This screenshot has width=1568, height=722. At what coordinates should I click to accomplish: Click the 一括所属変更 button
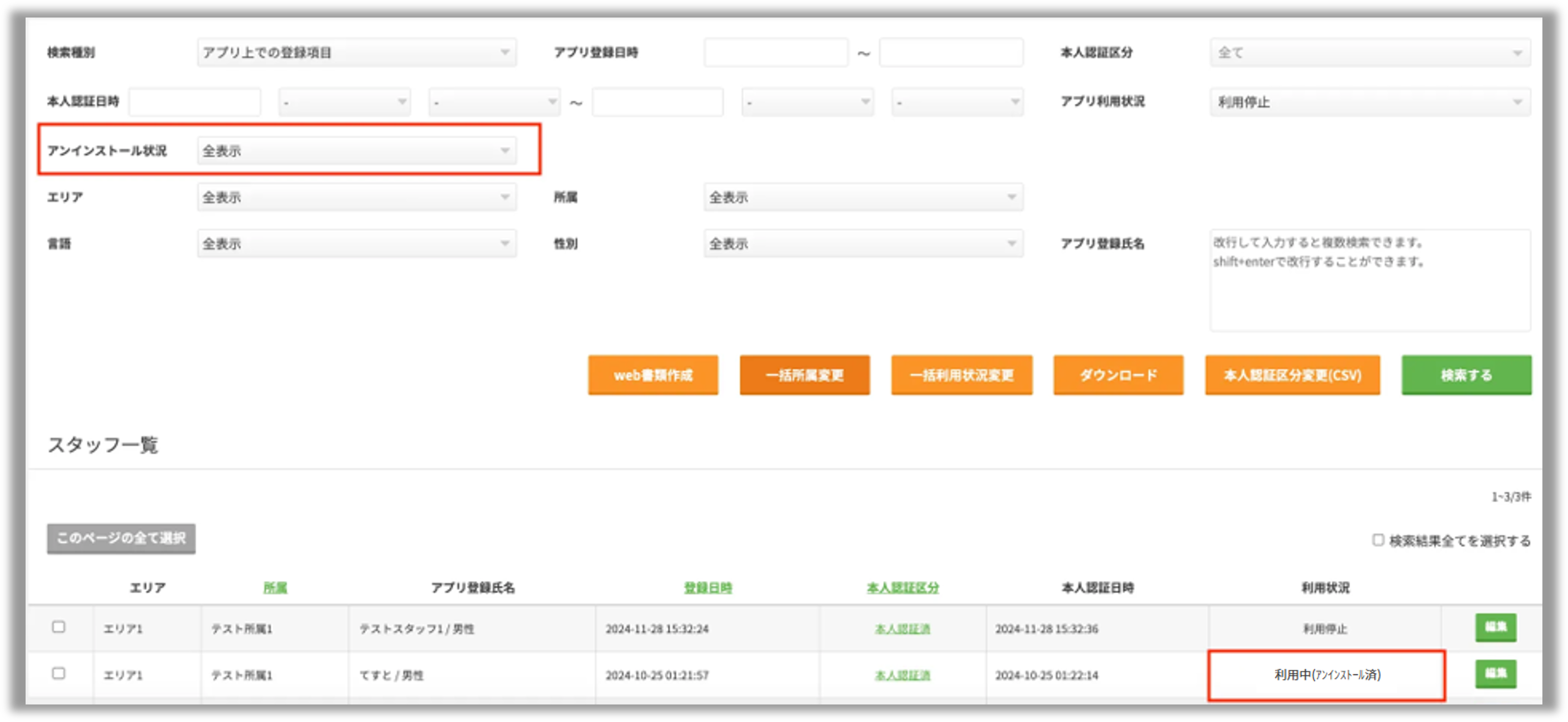point(804,375)
